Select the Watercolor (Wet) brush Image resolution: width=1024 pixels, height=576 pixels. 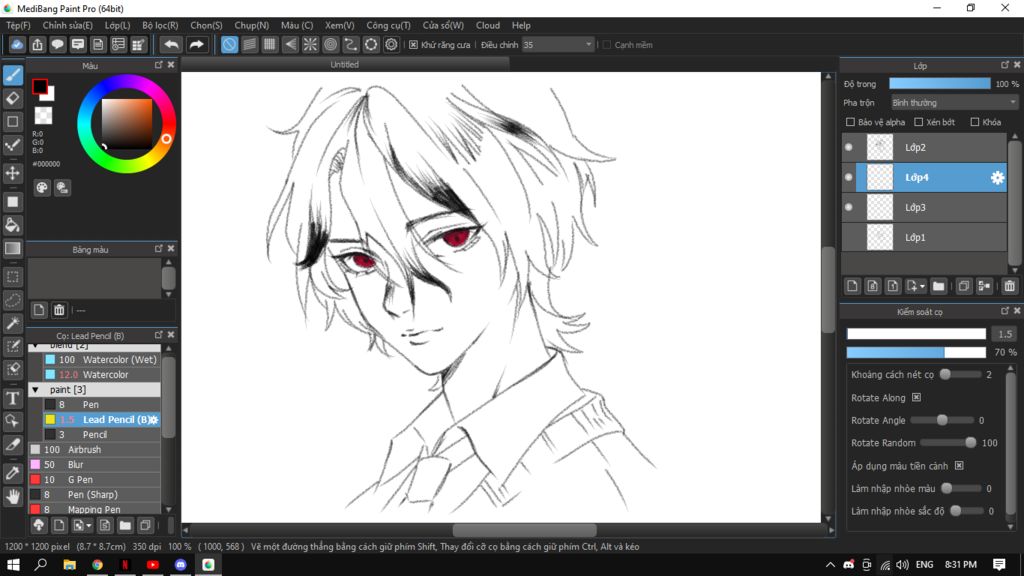point(101,360)
